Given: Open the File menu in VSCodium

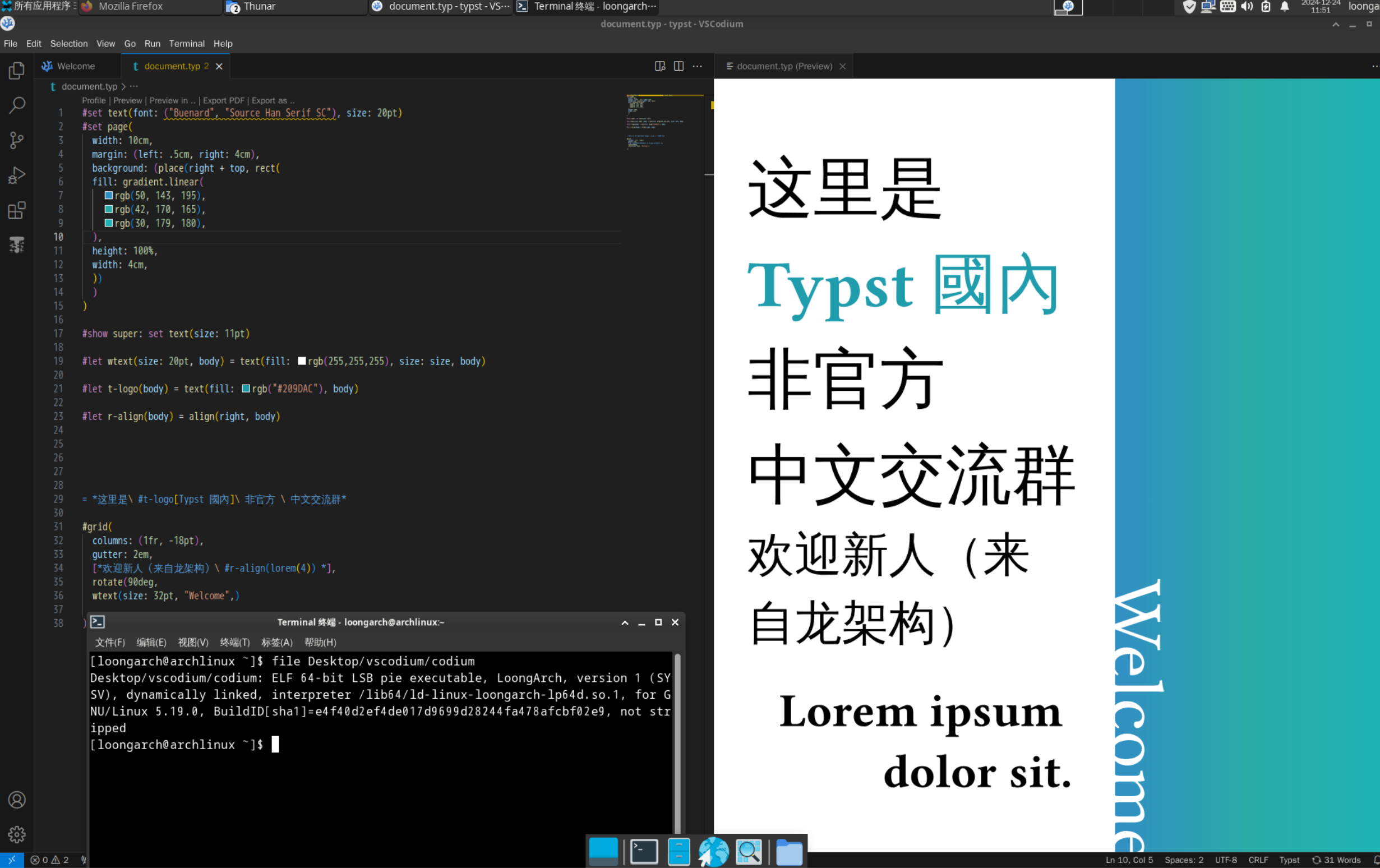Looking at the screenshot, I should point(10,44).
